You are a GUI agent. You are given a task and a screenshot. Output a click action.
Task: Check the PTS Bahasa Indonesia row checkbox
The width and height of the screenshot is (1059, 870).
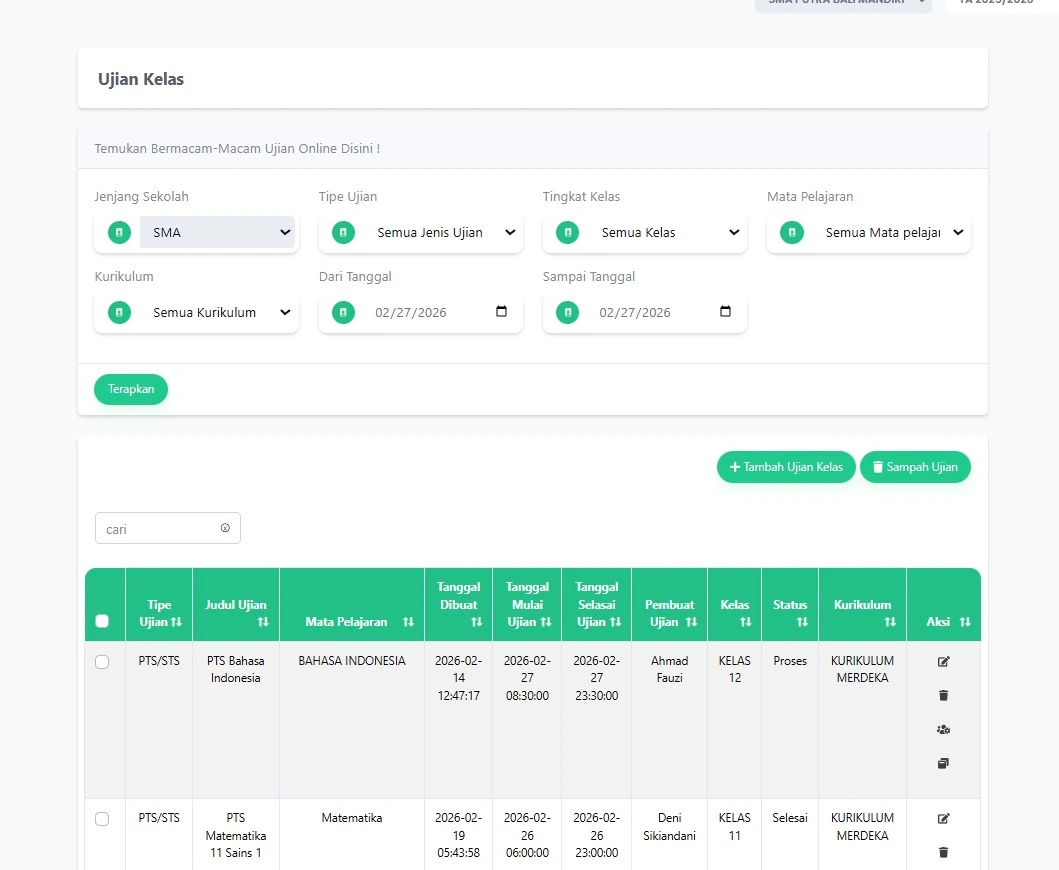pos(102,662)
